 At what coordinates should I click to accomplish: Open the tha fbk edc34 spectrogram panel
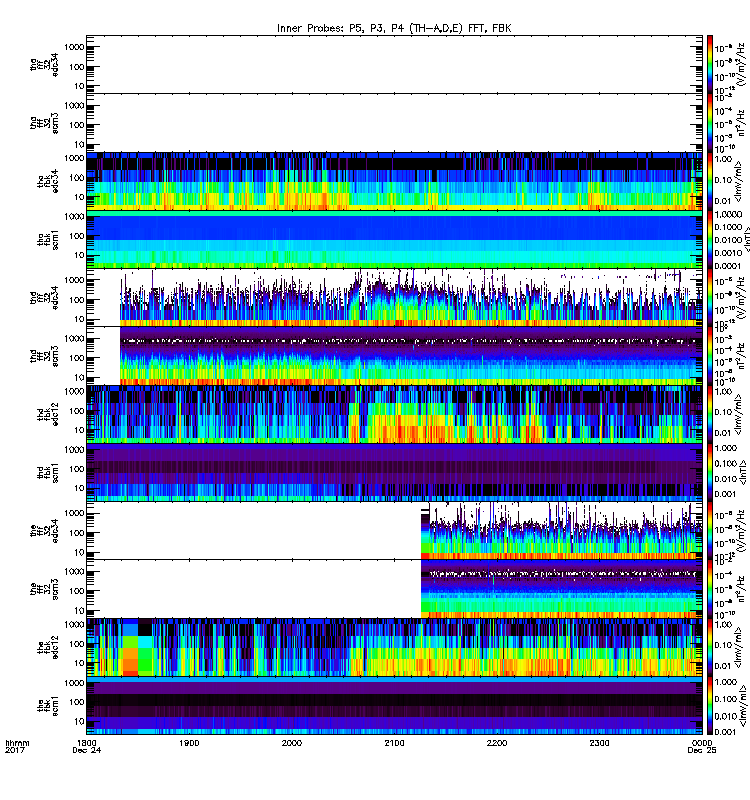(x=394, y=181)
